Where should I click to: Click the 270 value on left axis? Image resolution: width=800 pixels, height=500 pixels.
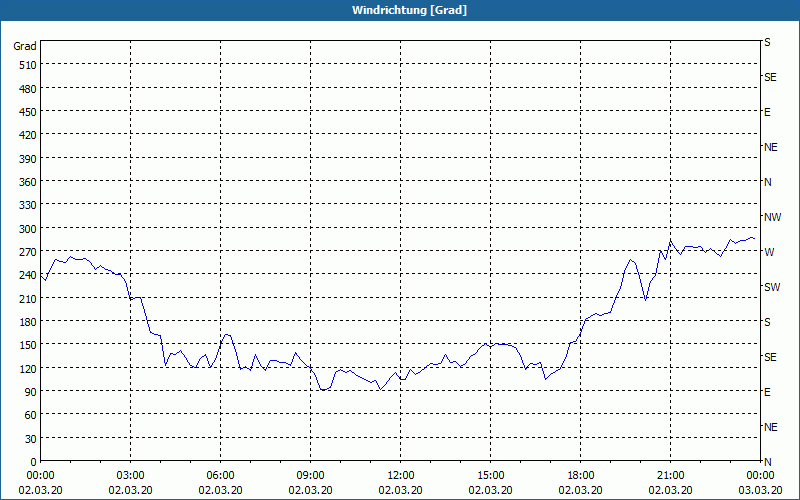tap(28, 252)
